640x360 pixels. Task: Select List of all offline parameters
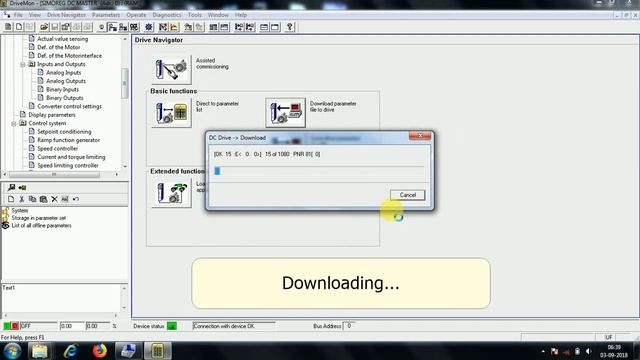pyautogui.click(x=41, y=226)
